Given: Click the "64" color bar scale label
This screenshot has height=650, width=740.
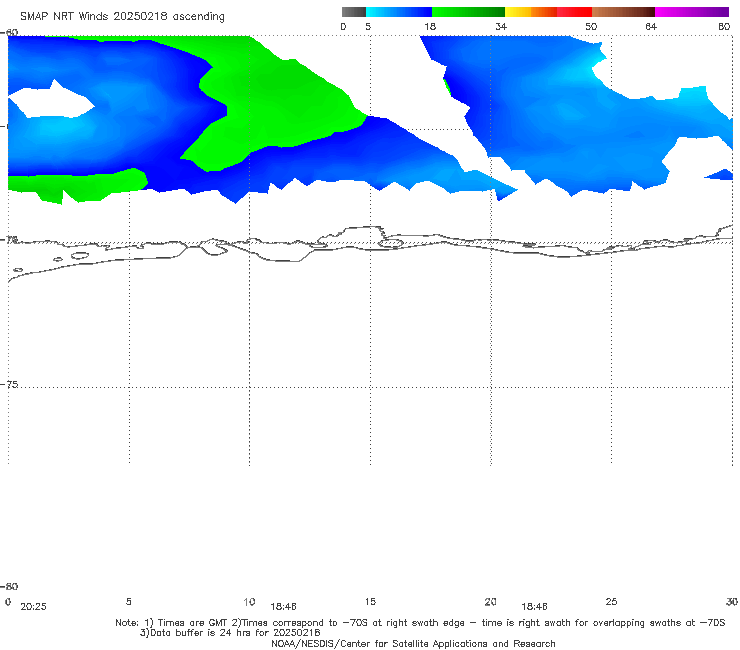Looking at the screenshot, I should tap(651, 26).
